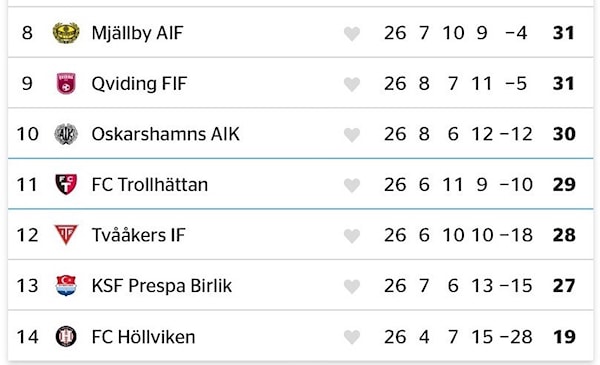Click FC Höllviken's 19 points total

(x=564, y=337)
